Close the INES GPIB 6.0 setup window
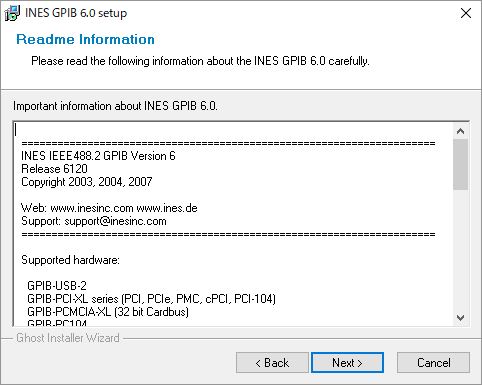Viewport: 482px width, 385px height. pyautogui.click(x=465, y=13)
